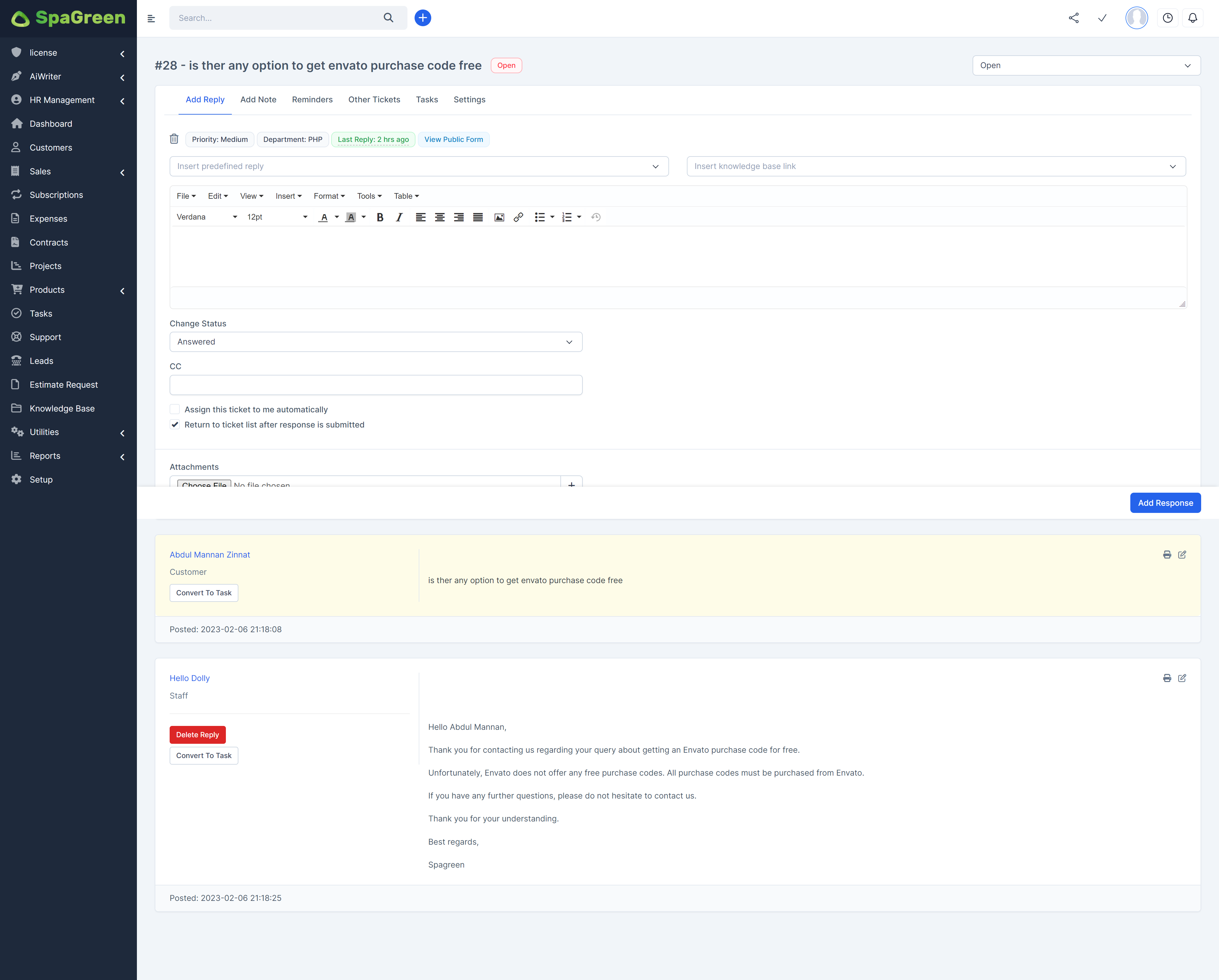Change the Verdana font family
Viewport: 1219px width, 980px height.
click(206, 217)
